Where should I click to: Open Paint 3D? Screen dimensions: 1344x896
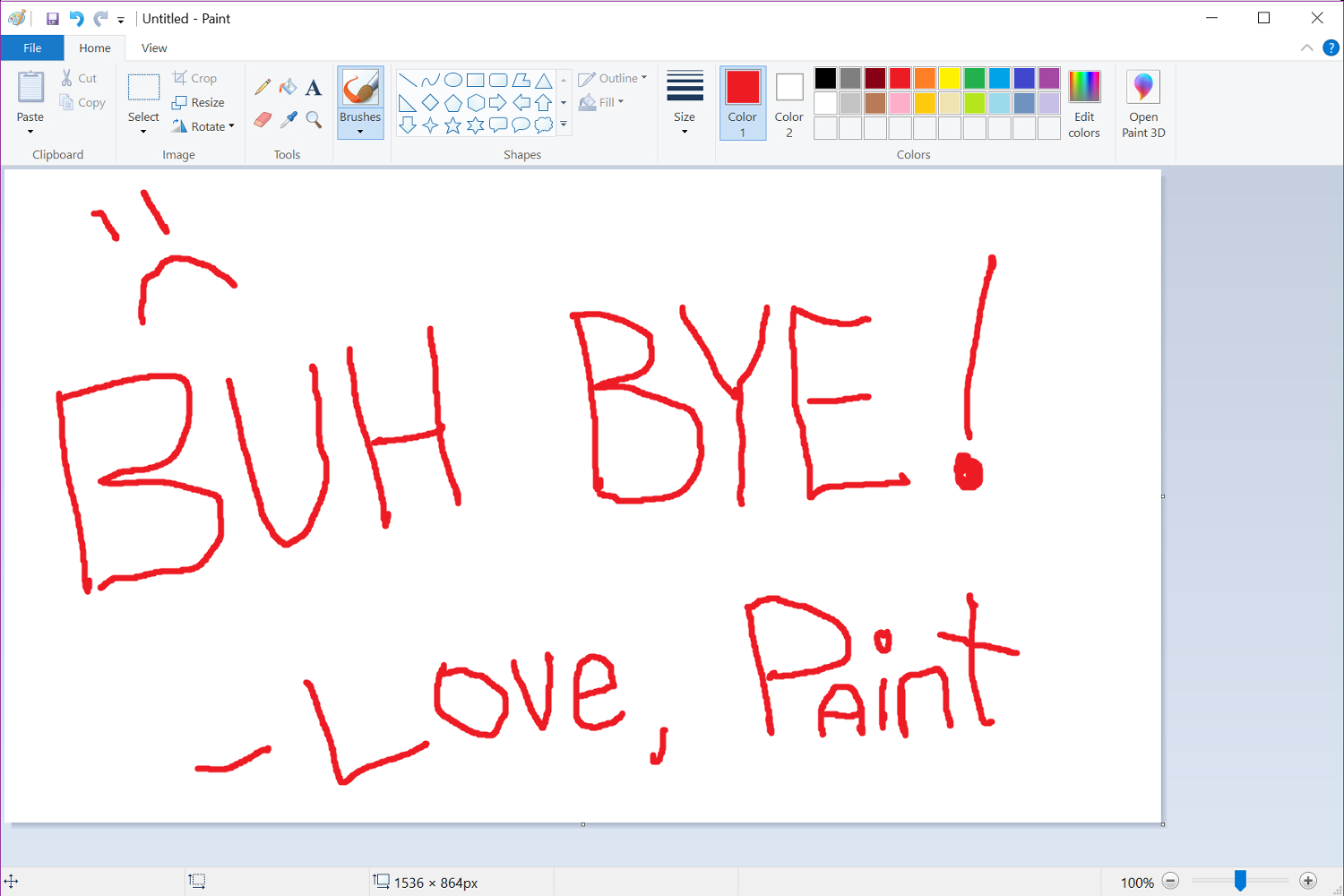[x=1143, y=104]
